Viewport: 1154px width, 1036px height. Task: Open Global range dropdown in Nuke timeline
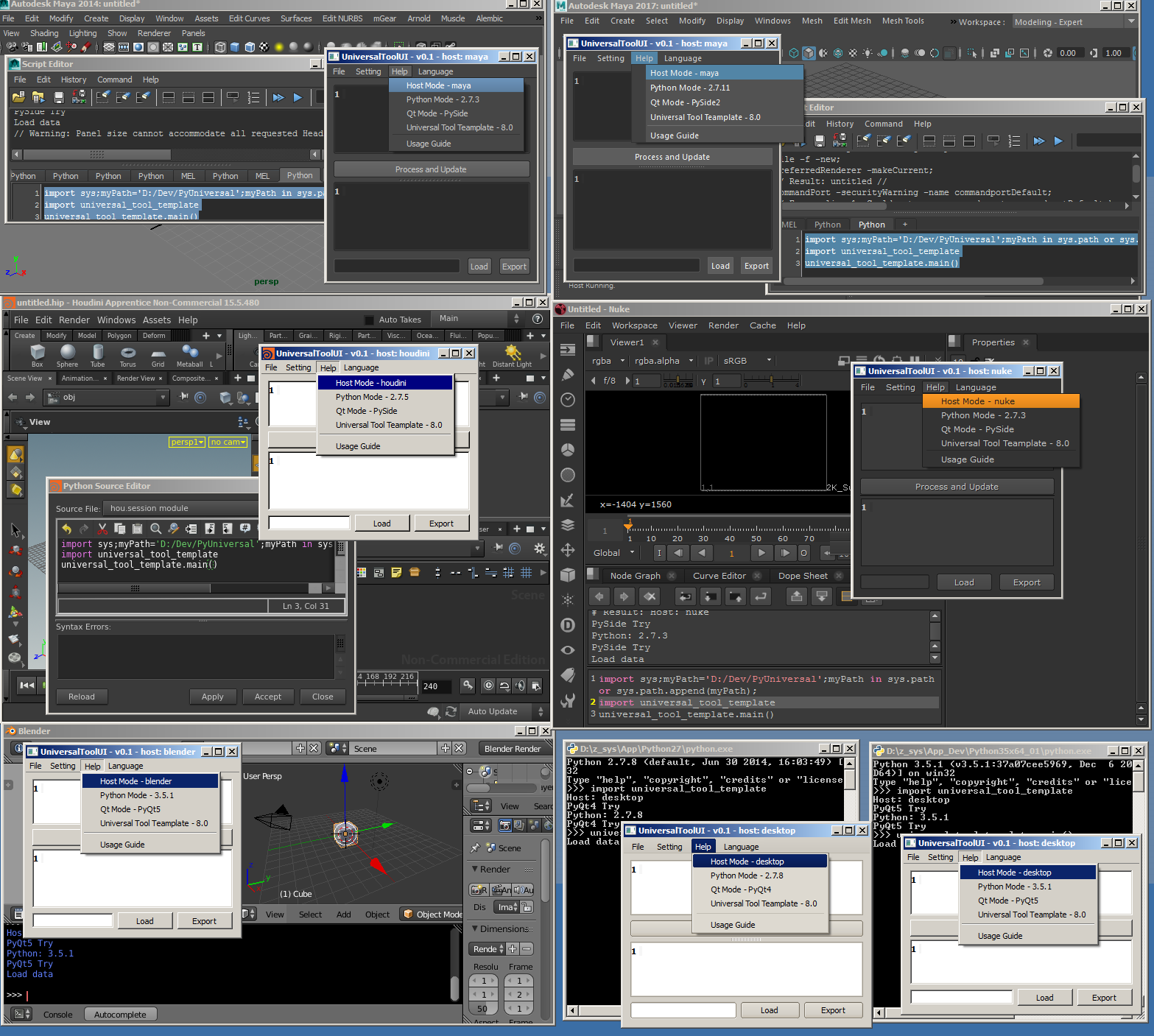[613, 552]
